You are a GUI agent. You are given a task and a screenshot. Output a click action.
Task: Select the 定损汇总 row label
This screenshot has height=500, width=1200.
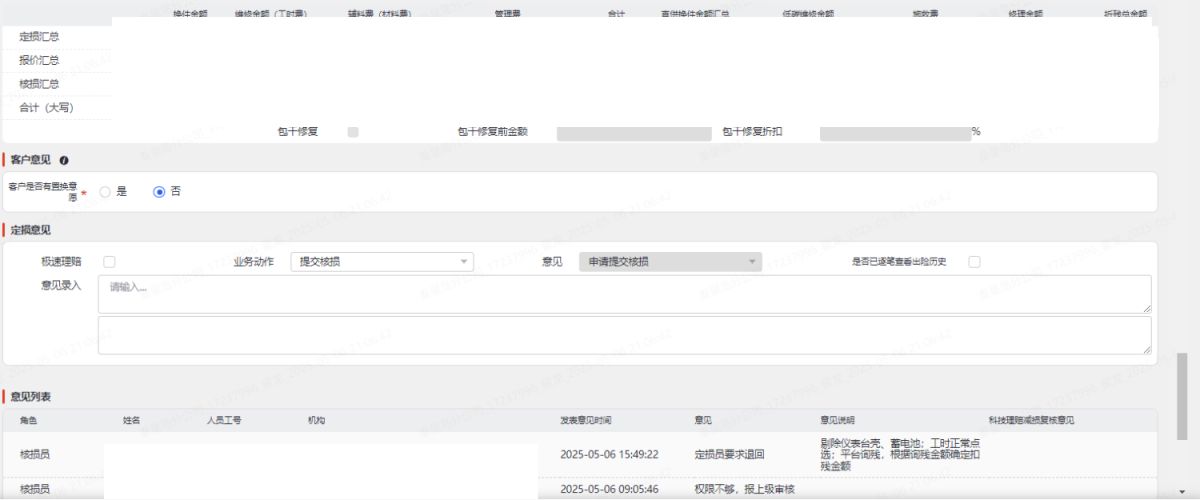39,36
